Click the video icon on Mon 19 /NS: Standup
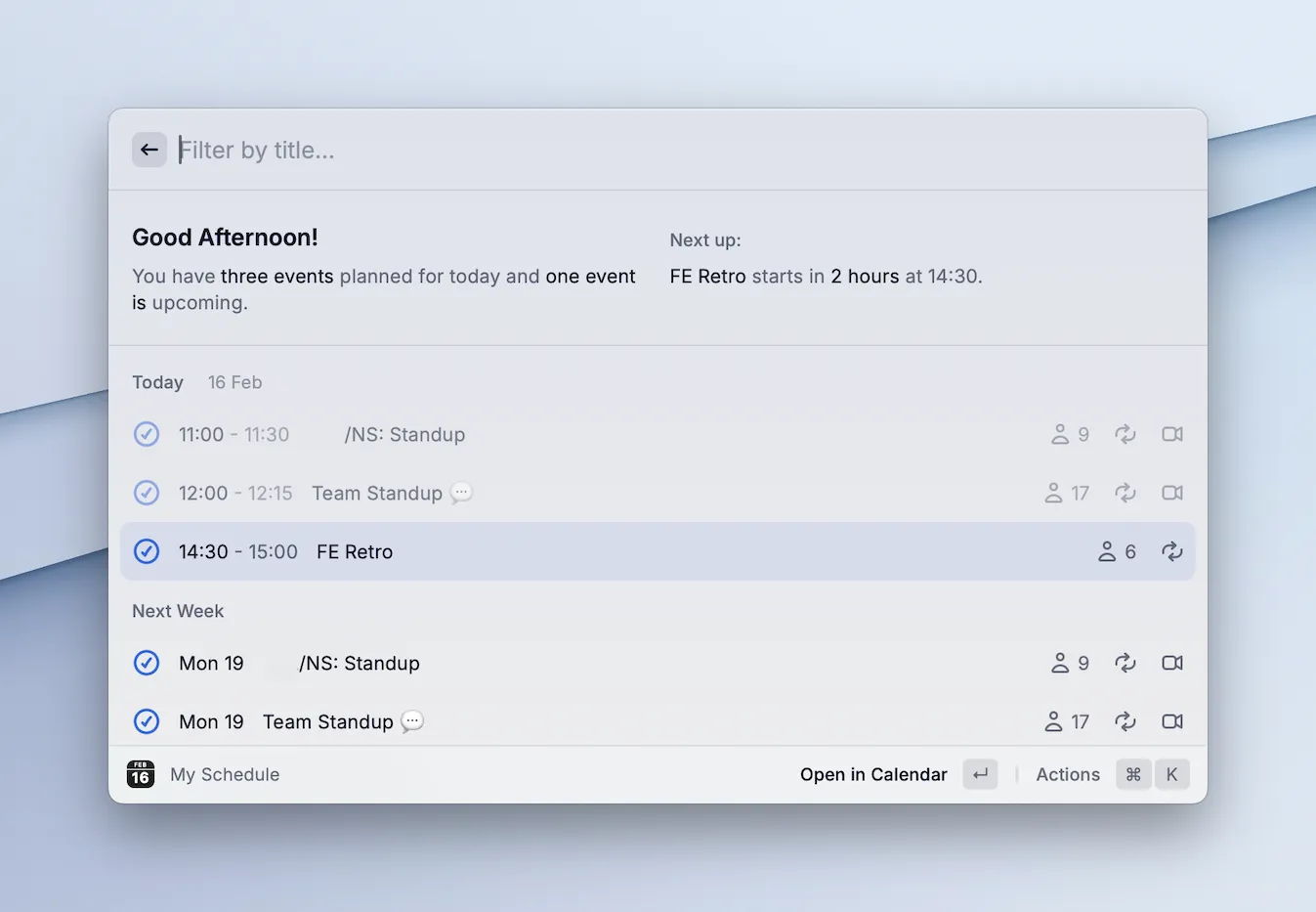The image size is (1316, 912). tap(1172, 663)
